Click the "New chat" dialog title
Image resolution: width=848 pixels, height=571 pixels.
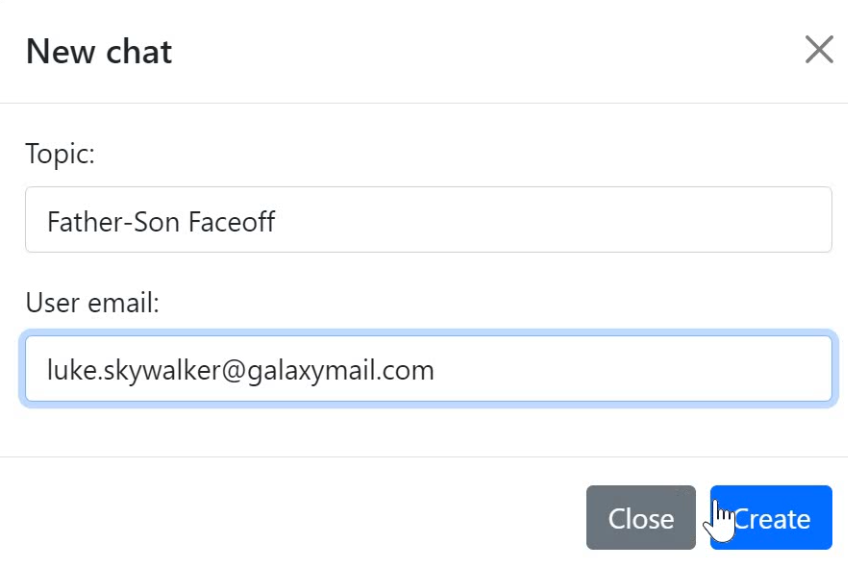[99, 51]
